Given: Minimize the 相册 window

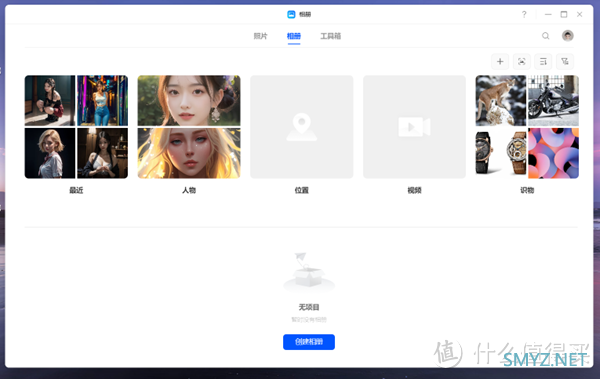Looking at the screenshot, I should click(548, 15).
